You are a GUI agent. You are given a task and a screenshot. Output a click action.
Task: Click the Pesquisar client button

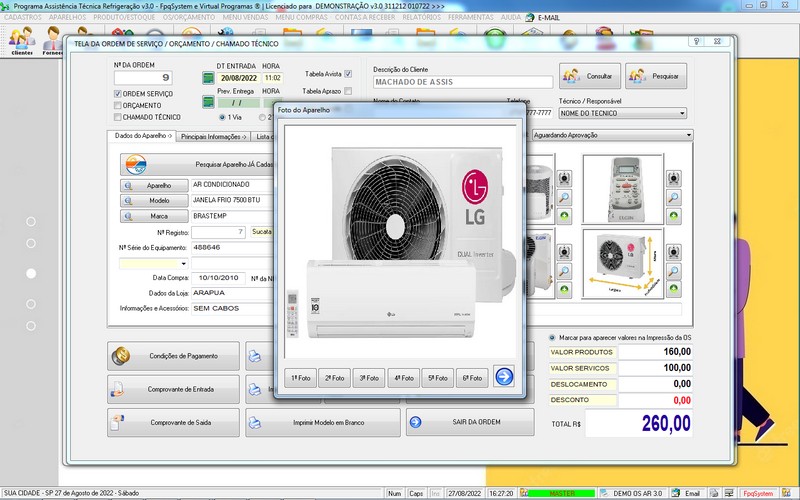pos(656,76)
